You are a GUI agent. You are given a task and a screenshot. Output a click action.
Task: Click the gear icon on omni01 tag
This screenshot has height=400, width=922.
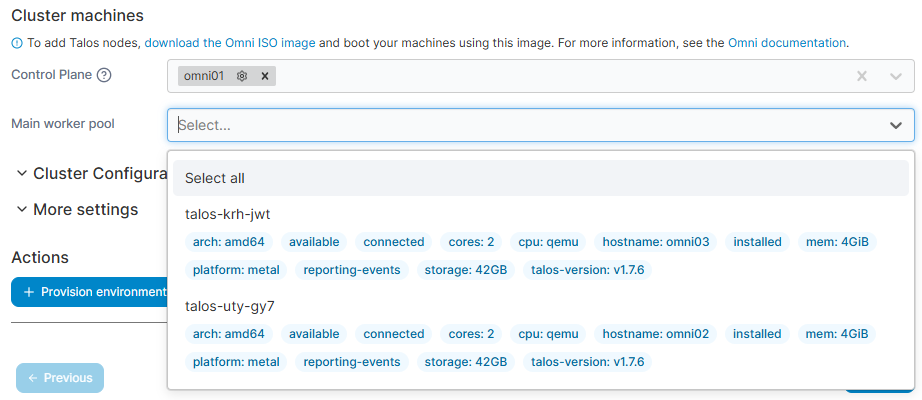click(241, 76)
